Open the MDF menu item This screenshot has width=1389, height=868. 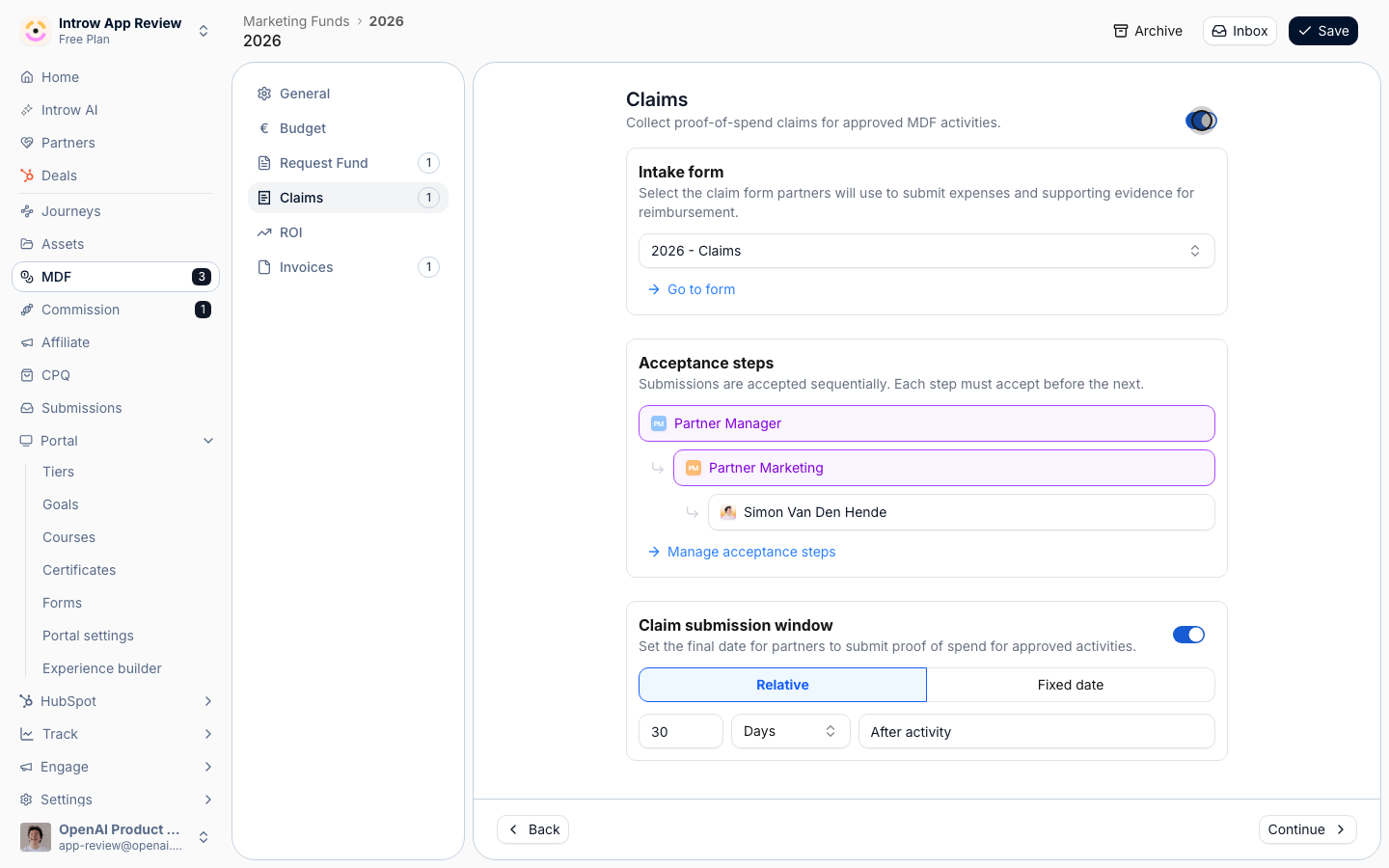tap(116, 277)
